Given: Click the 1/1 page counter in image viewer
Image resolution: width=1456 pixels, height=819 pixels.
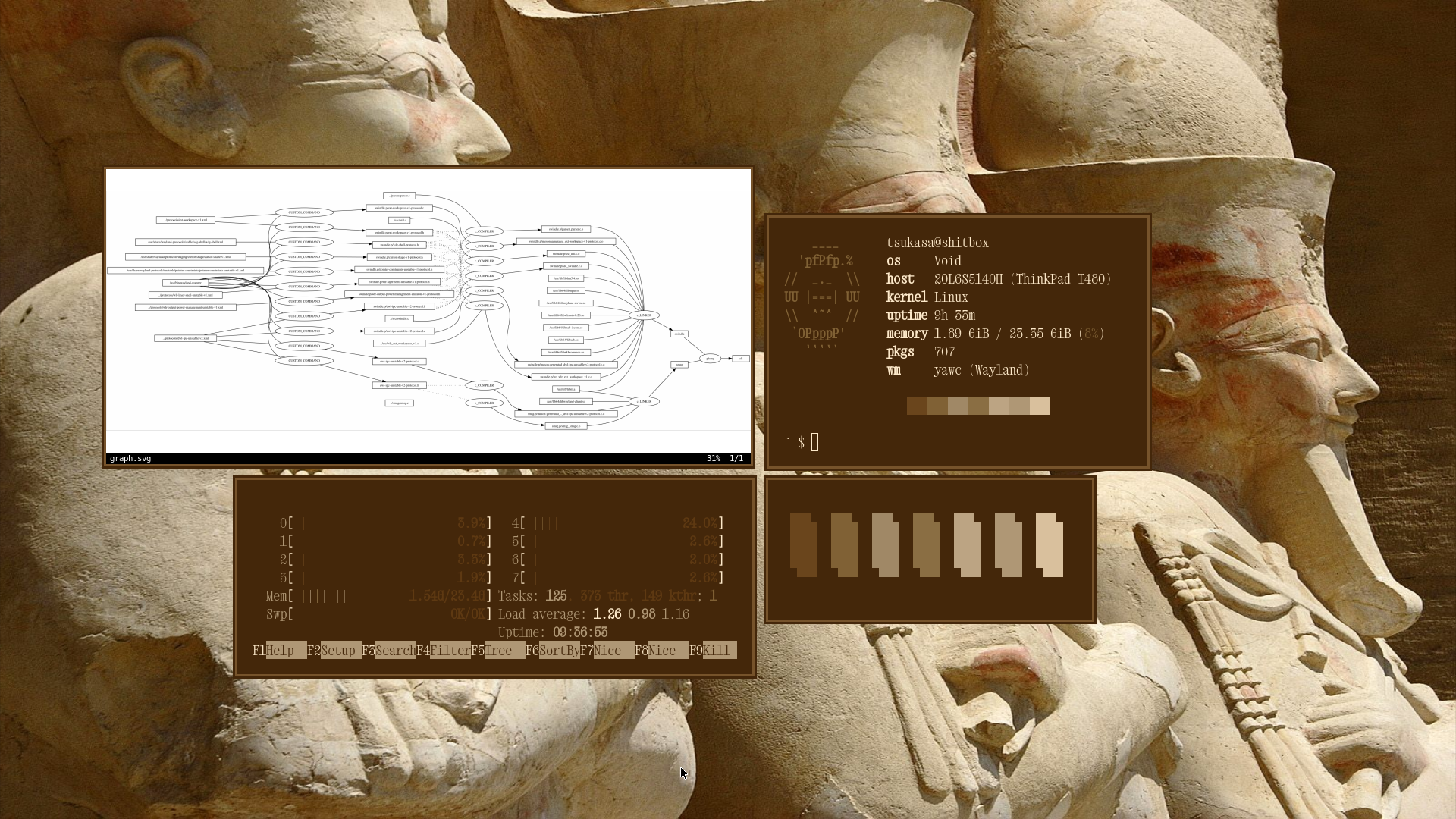Looking at the screenshot, I should point(736,459).
